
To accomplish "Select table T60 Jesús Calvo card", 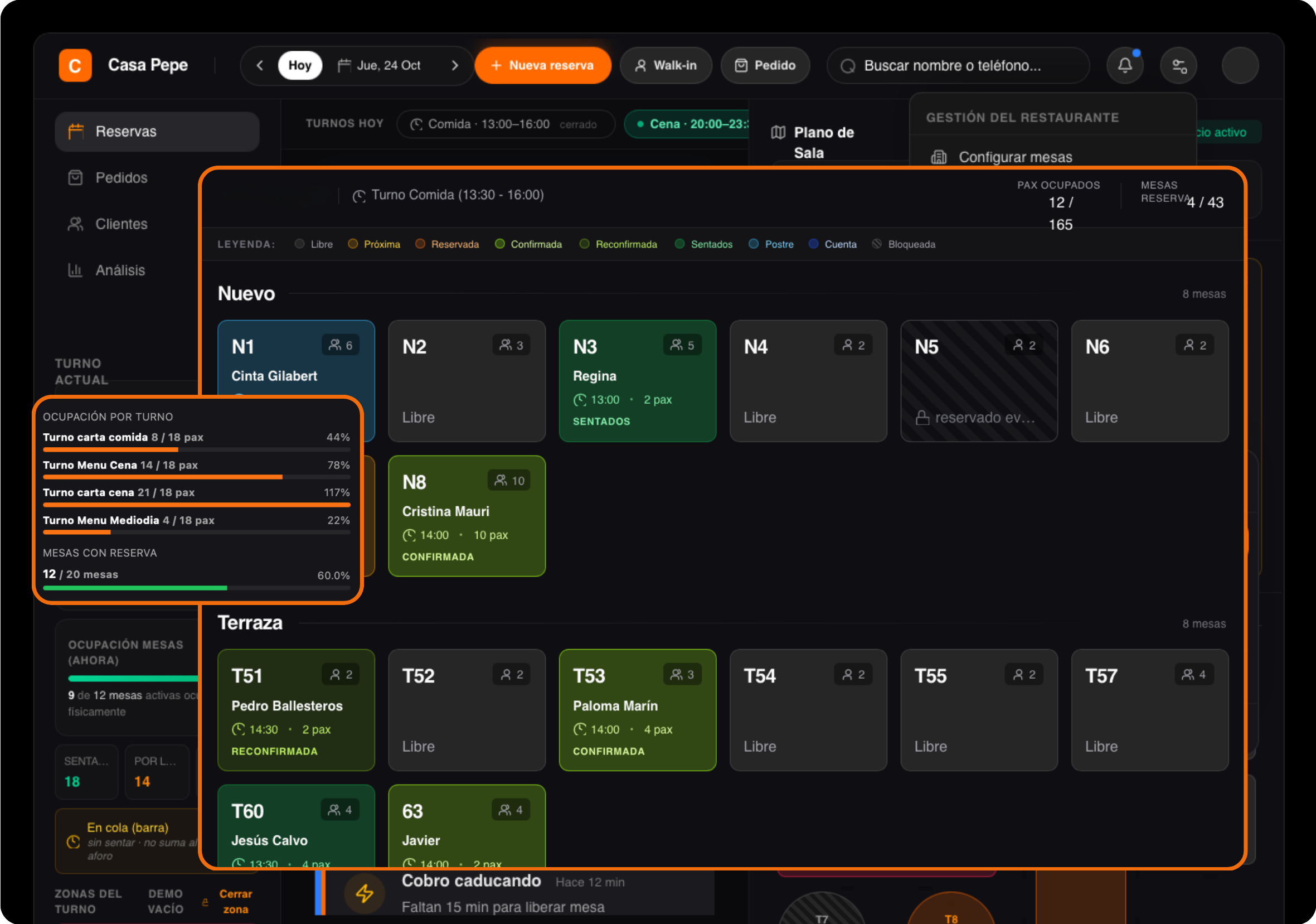I will [297, 826].
